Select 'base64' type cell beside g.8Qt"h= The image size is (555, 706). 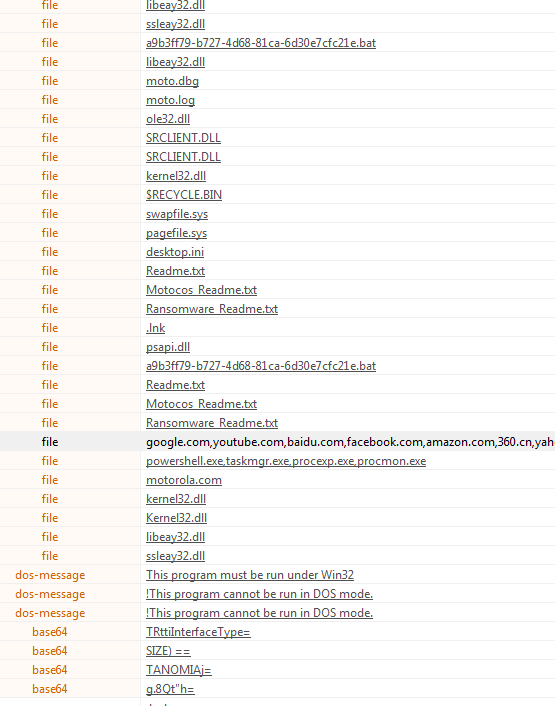tap(50, 689)
